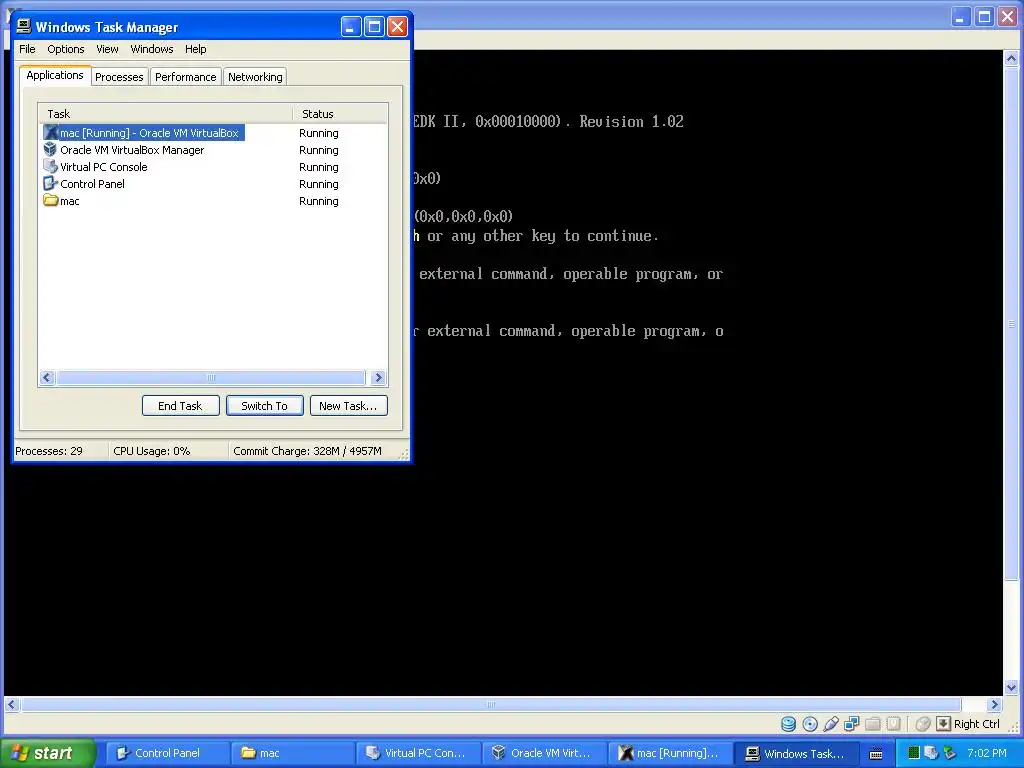Click the network adapters icon in VirtualBox status bar
Viewport: 1024px width, 768px height.
(852, 724)
